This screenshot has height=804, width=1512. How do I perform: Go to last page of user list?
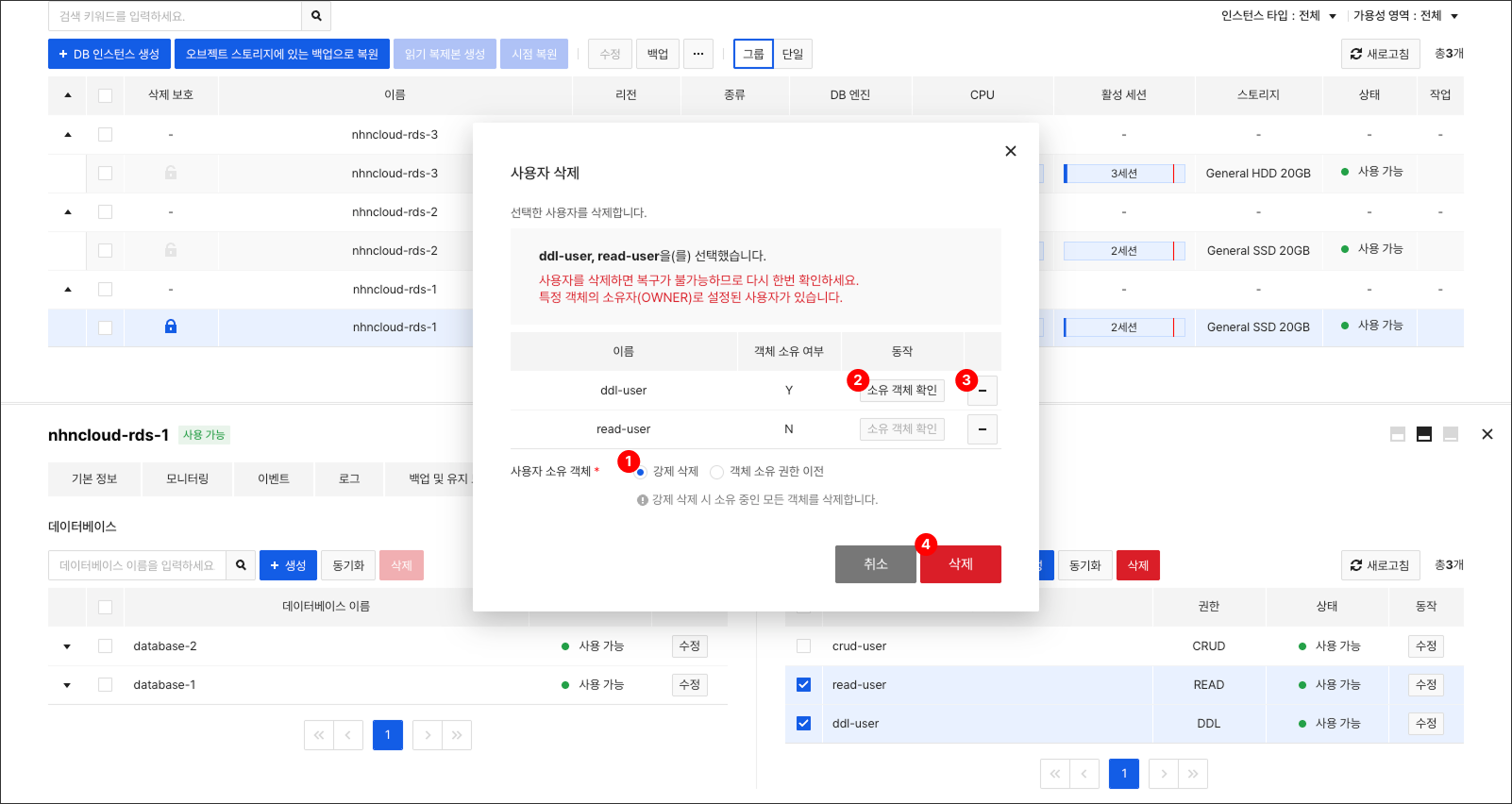[1193, 774]
